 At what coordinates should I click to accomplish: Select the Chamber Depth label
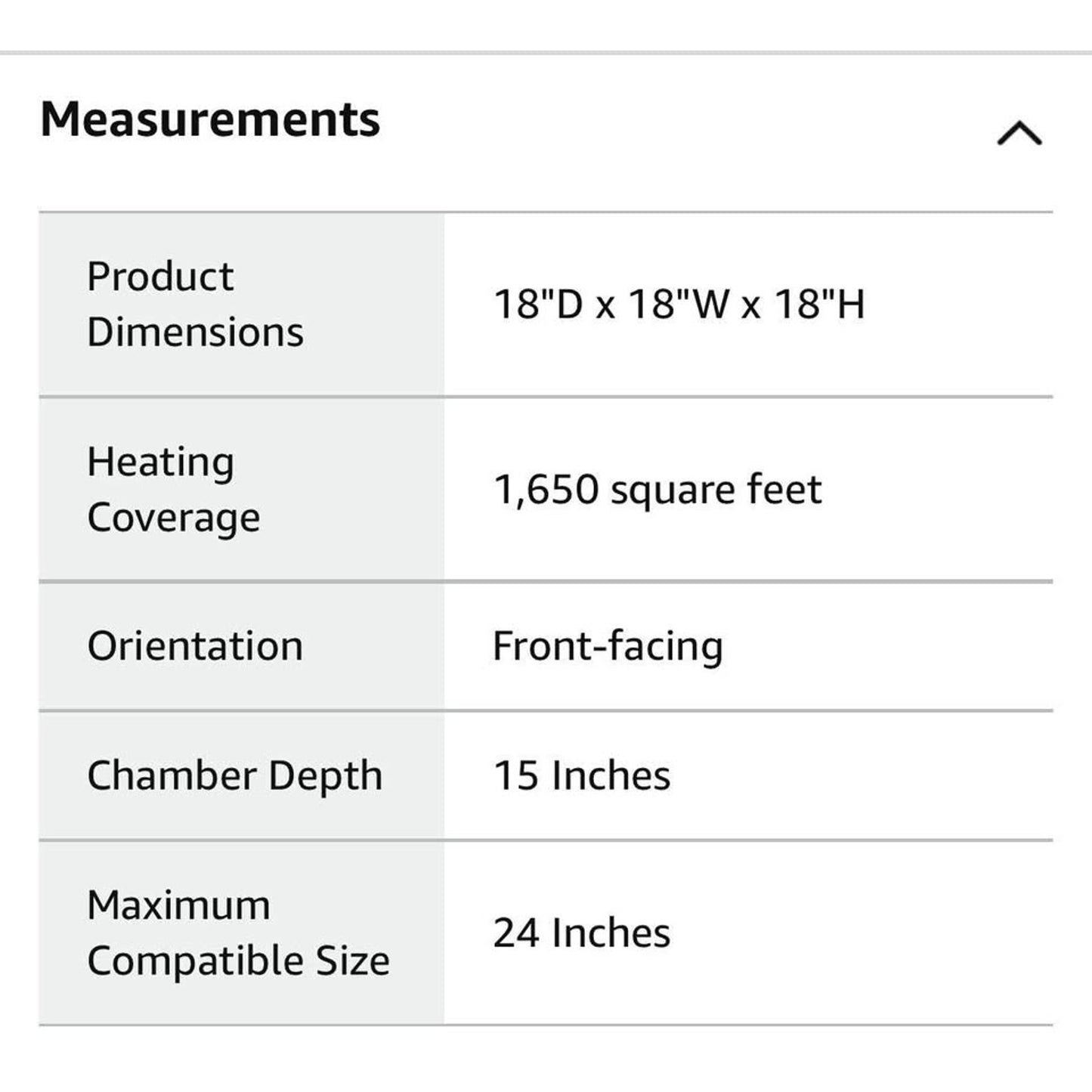(235, 775)
